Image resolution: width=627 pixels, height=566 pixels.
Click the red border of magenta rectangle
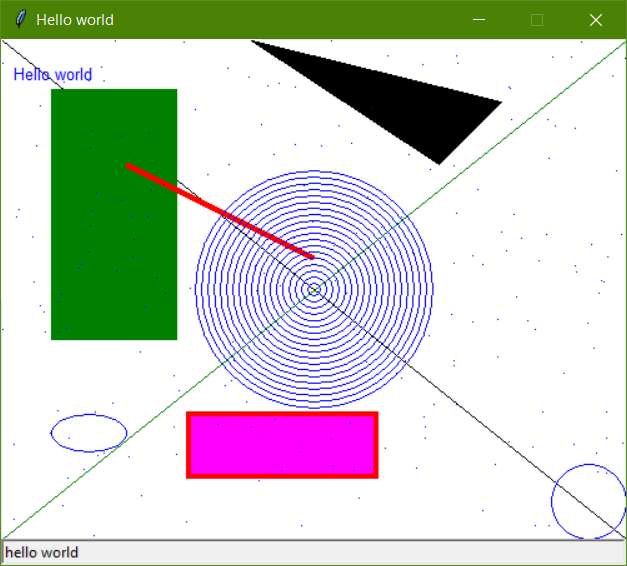282,414
